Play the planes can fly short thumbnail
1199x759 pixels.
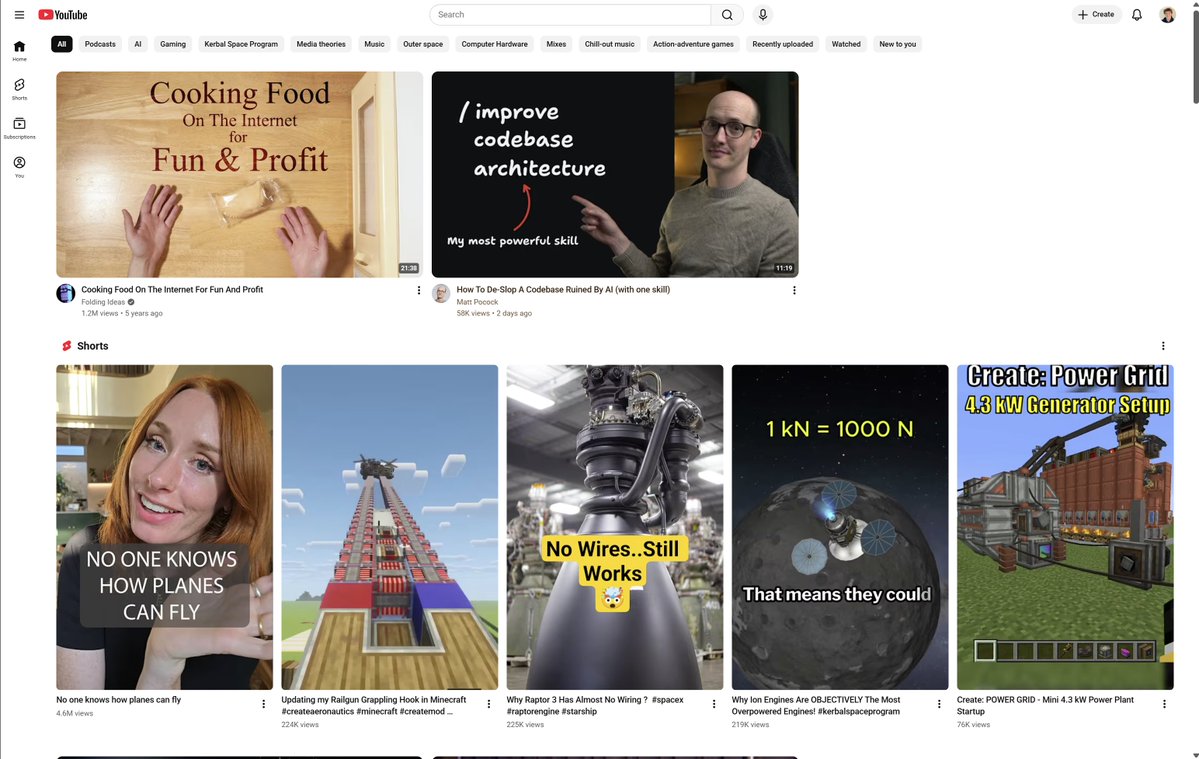[164, 527]
